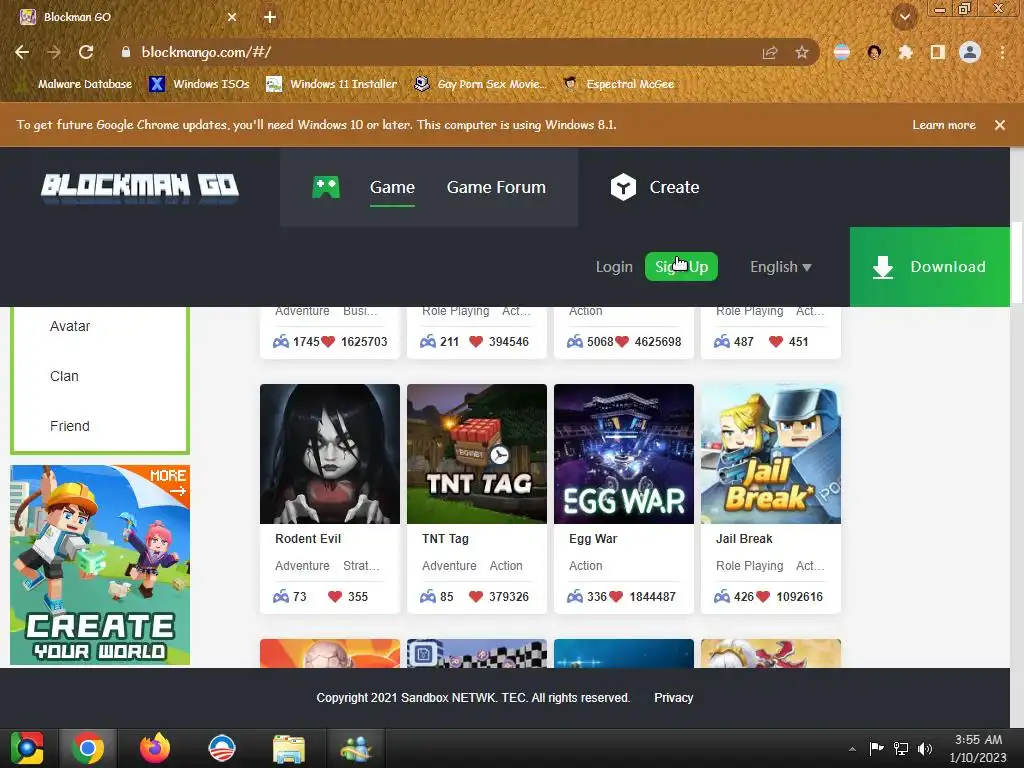Click the network tray icon
This screenshot has height=768, width=1024.
coord(901,748)
